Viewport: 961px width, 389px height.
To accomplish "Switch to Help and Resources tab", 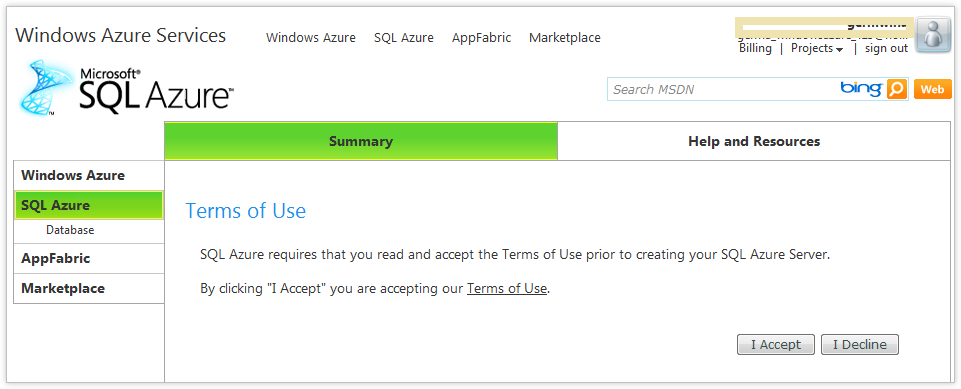I will click(x=754, y=142).
